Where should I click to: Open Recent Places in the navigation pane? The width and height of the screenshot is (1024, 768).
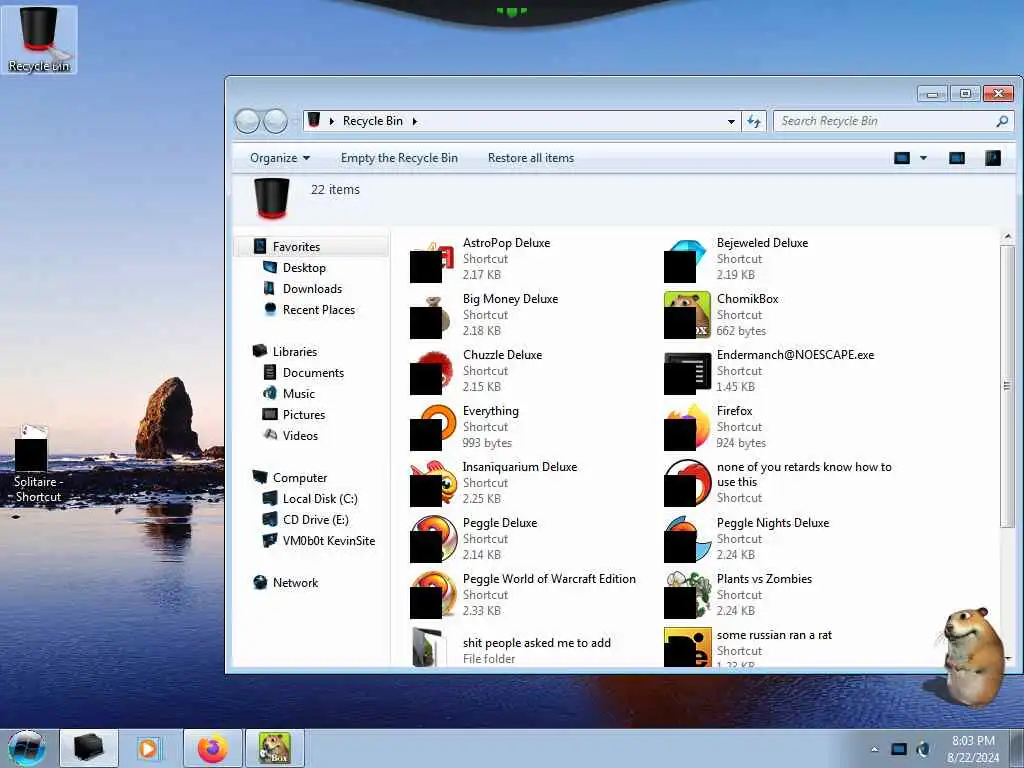coord(319,310)
